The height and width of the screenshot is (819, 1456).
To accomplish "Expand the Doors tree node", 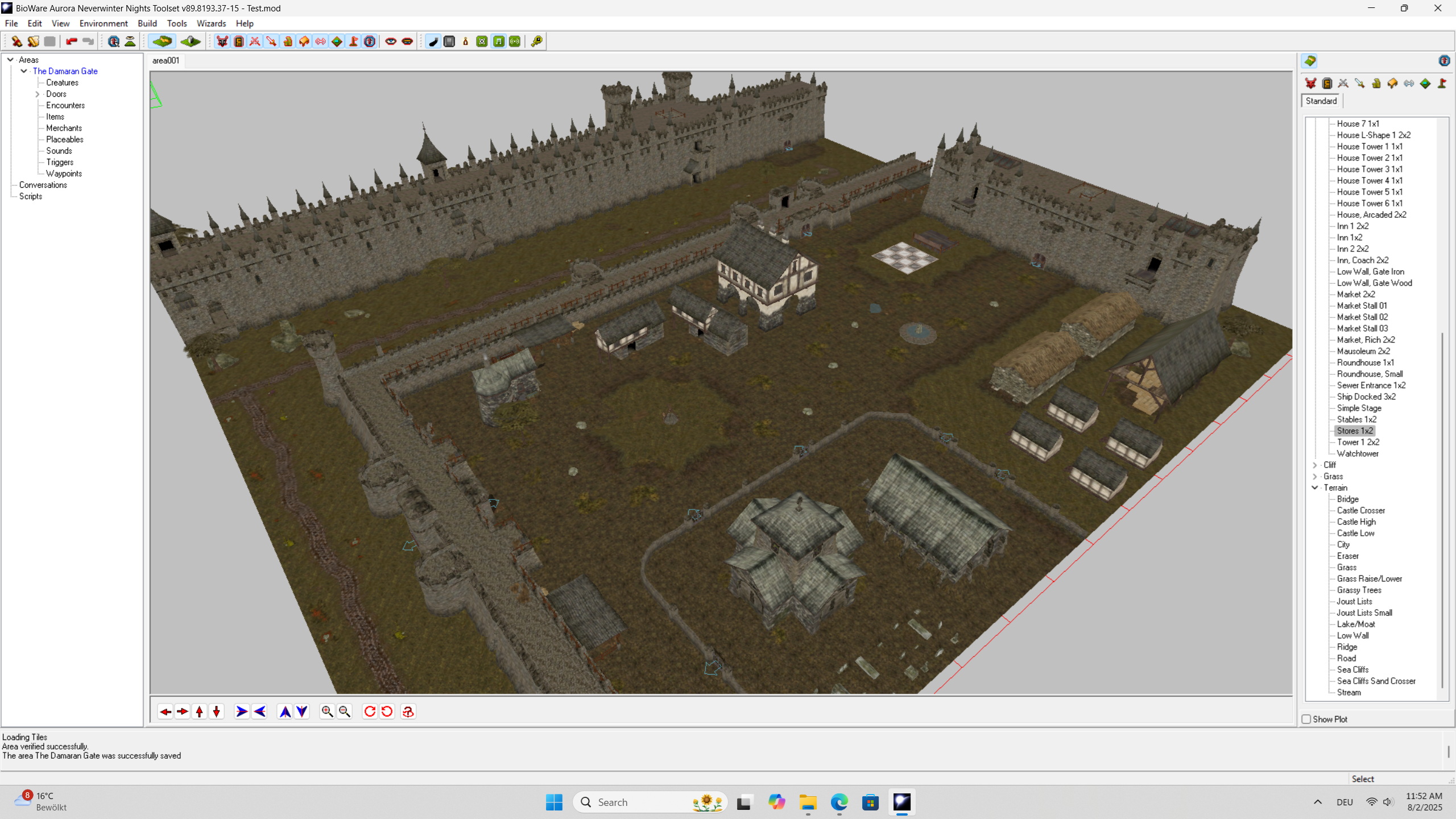I will pos(38,94).
